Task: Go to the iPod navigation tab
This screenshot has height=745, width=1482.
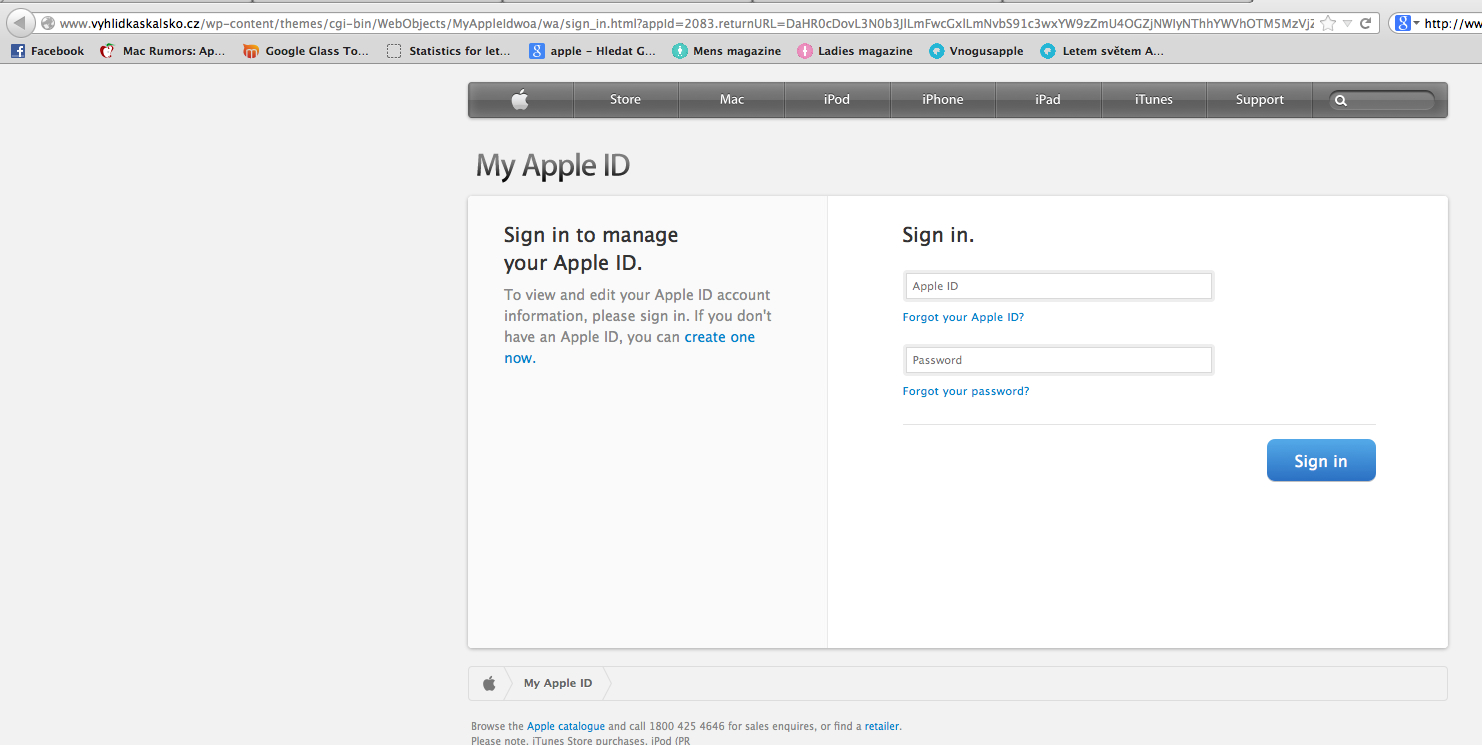Action: tap(837, 99)
